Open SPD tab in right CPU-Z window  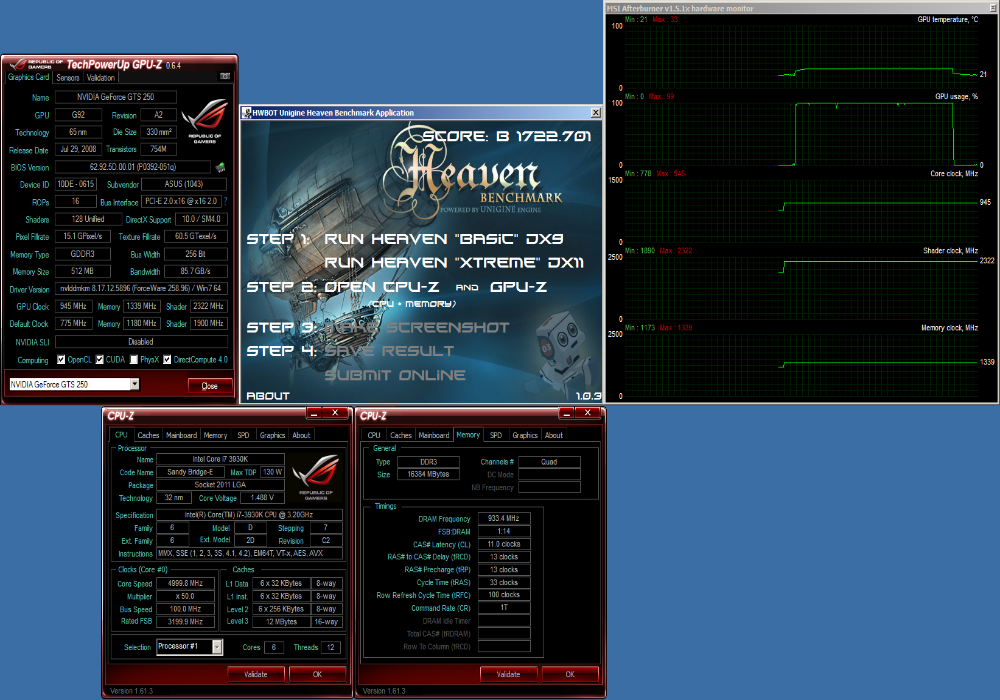tap(496, 435)
